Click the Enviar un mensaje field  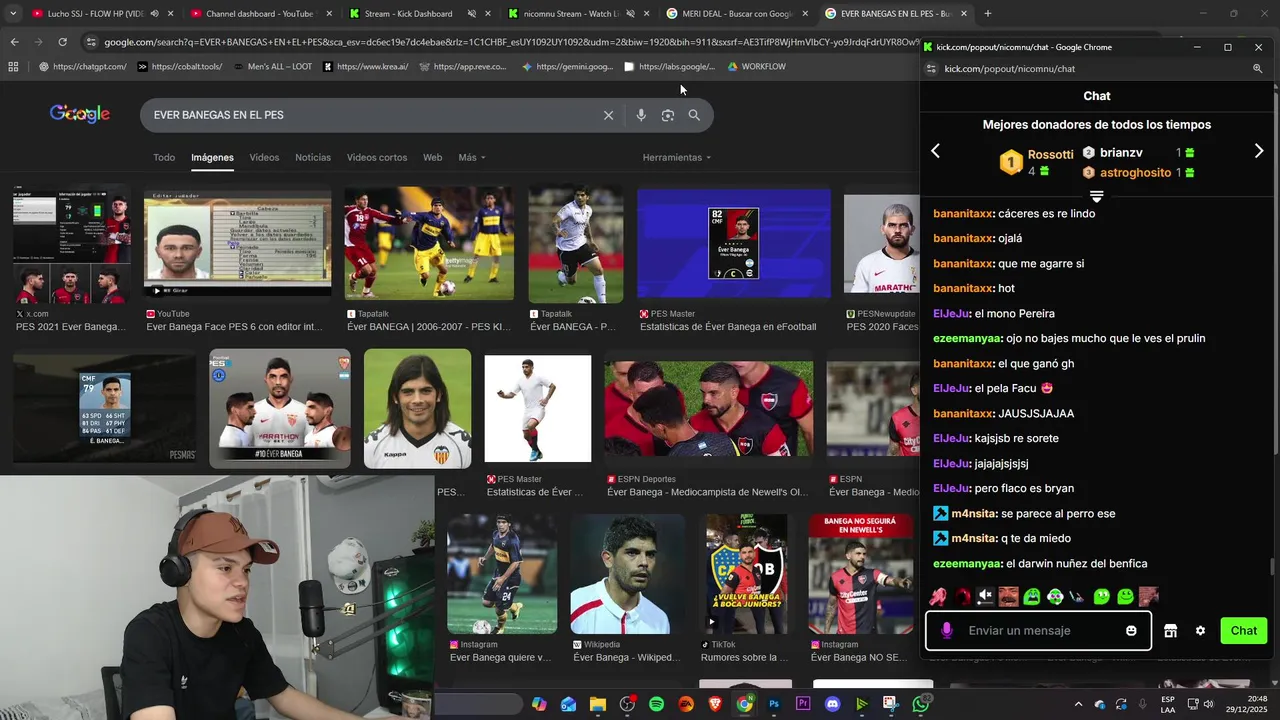(x=1040, y=631)
